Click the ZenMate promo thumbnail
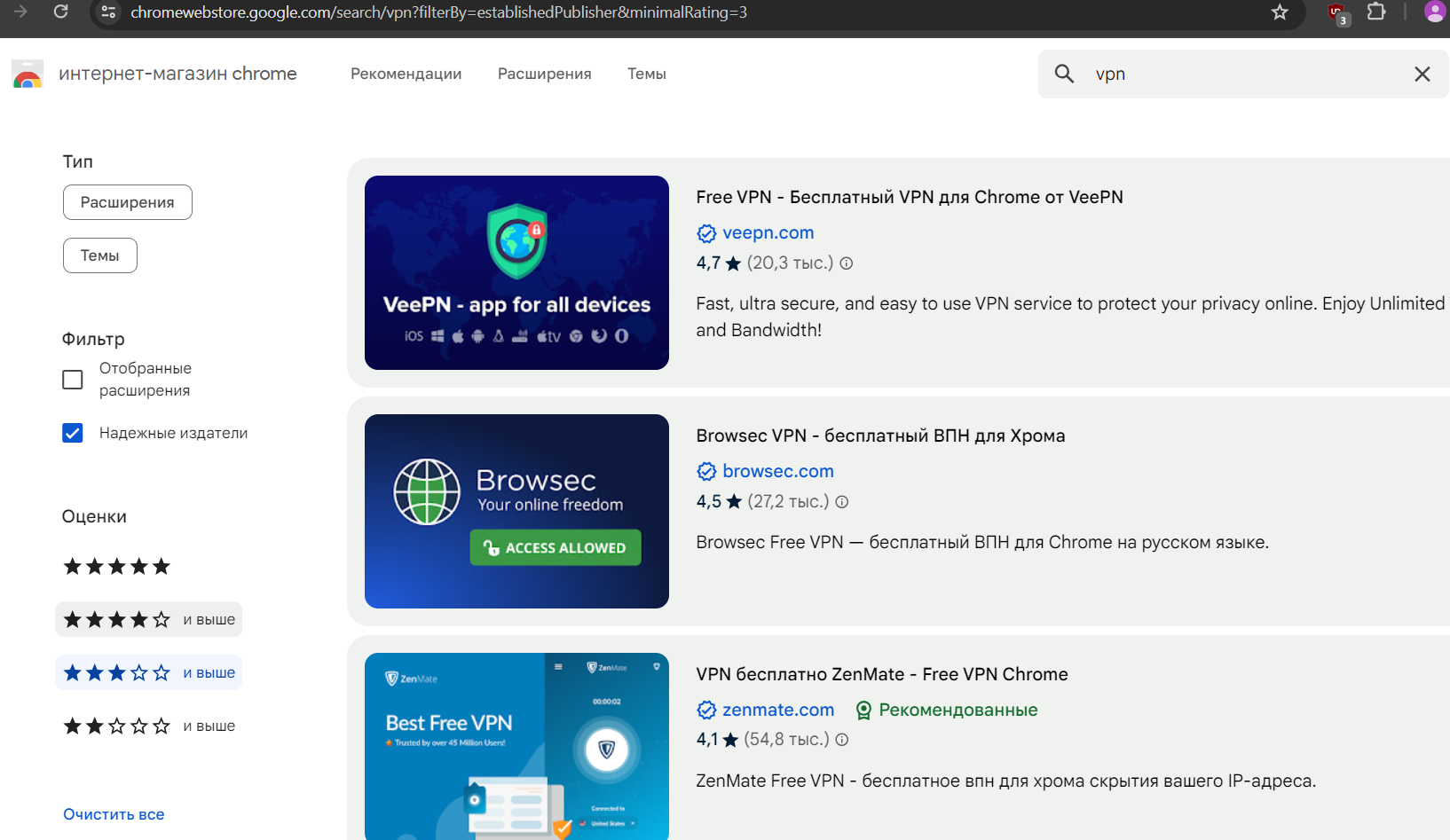The width and height of the screenshot is (1450, 840). point(516,746)
